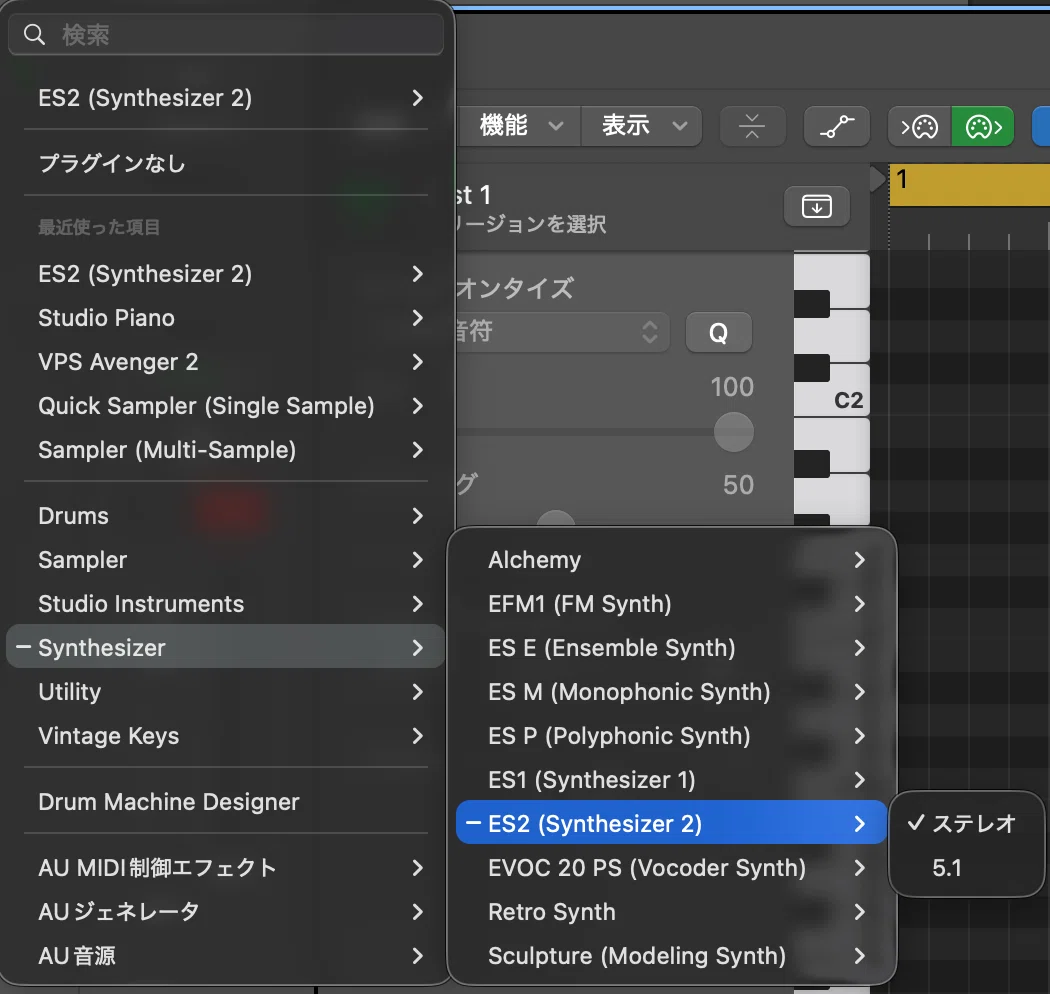Choose ES1 (Synthesizer 1)
The height and width of the screenshot is (994, 1050).
pos(672,780)
